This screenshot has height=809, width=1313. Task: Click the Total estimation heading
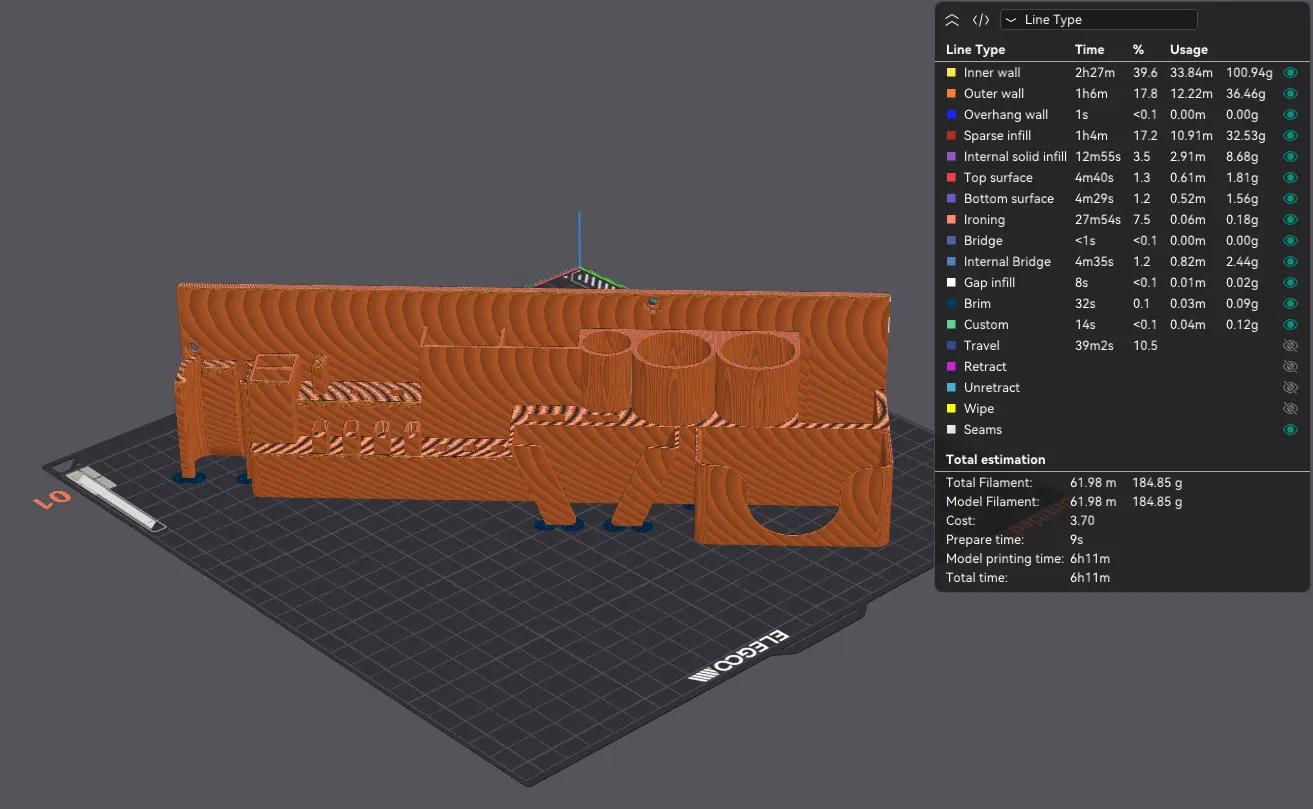pyautogui.click(x=996, y=460)
